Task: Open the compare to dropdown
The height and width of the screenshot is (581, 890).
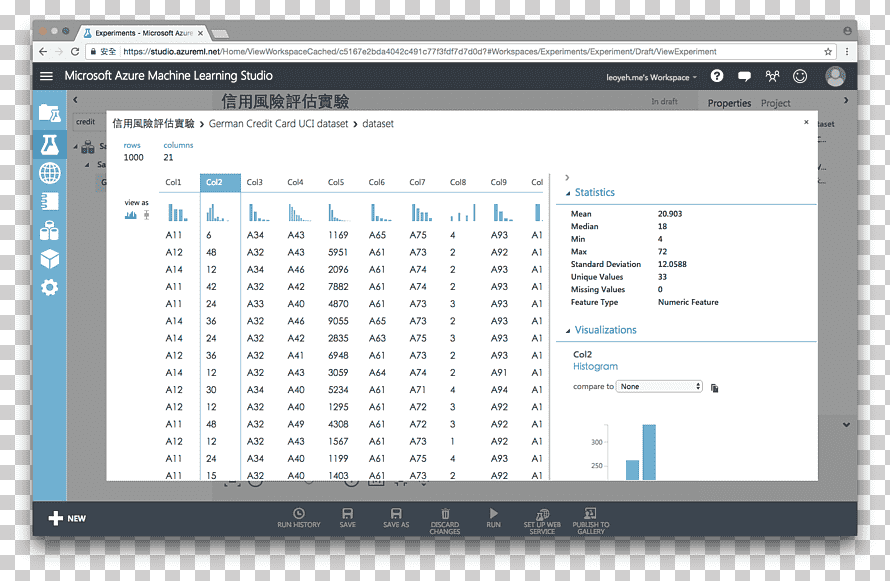Action: 660,386
